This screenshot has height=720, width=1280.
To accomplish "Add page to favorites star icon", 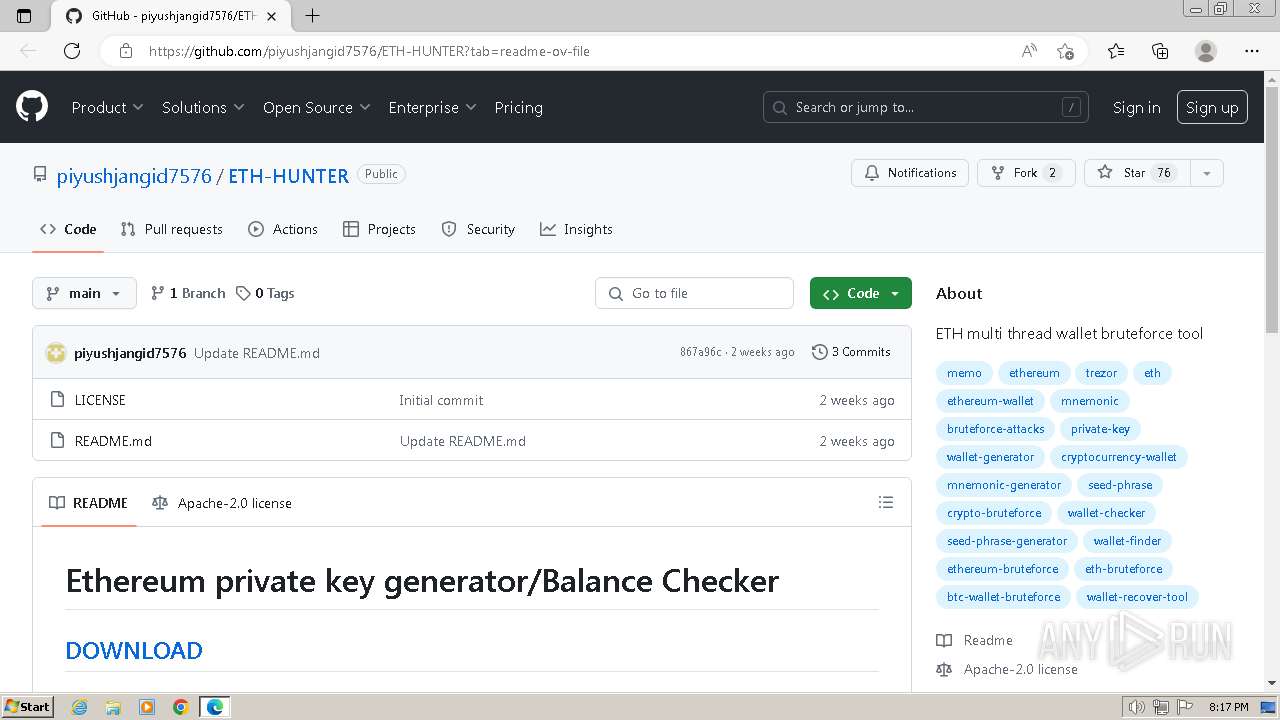I will pos(1065,51).
